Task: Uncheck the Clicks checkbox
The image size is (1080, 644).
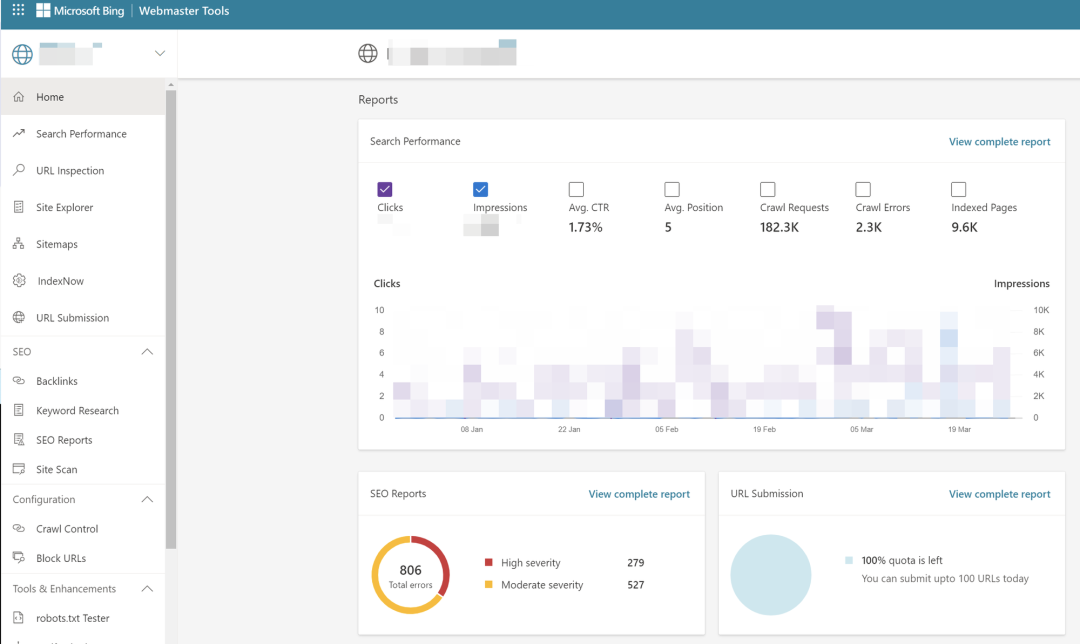Action: point(385,189)
